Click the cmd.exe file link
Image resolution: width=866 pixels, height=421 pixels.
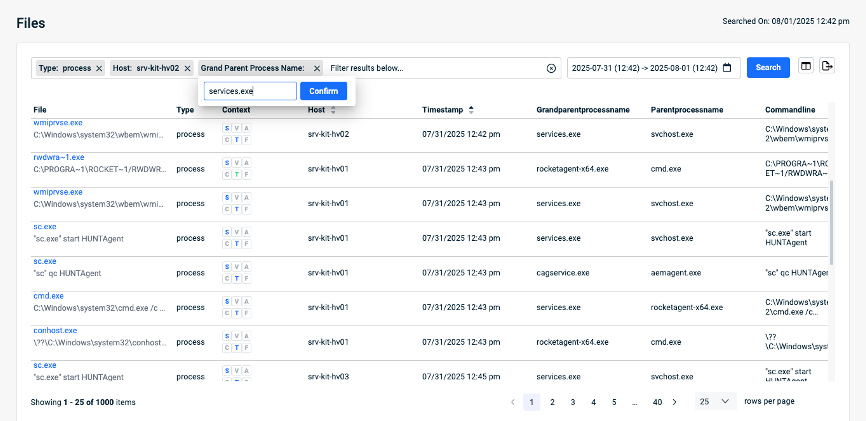coord(48,296)
